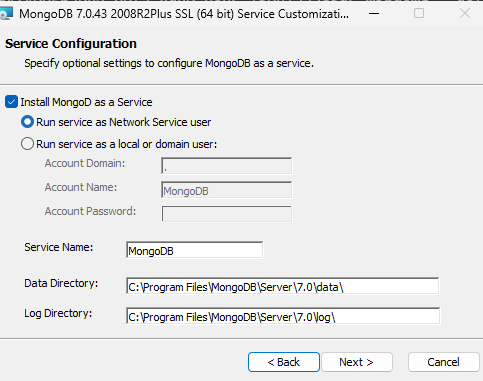The width and height of the screenshot is (483, 381).
Task: Click the Log Directory path field
Action: pos(283,316)
